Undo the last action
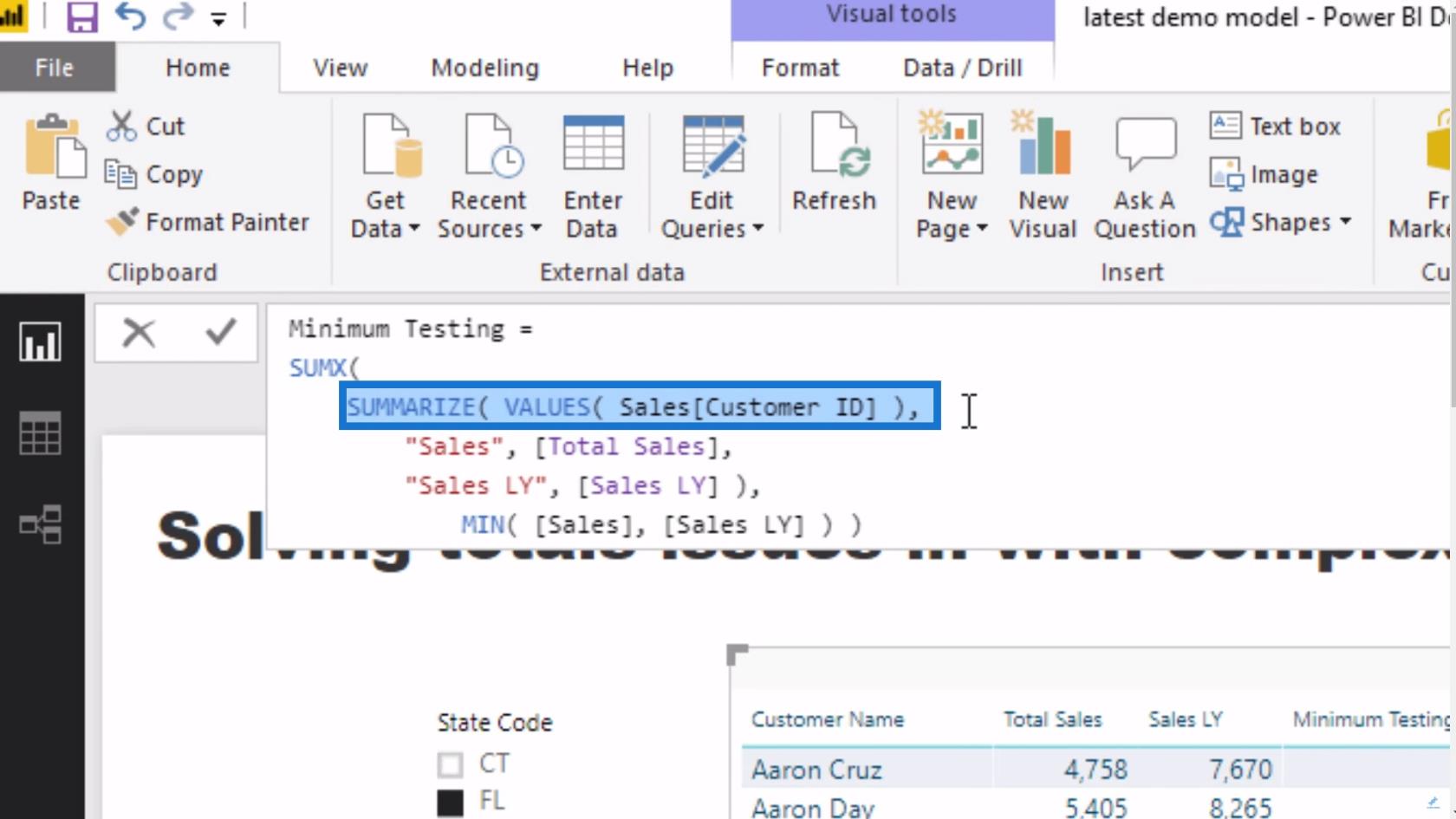Screen dimensions: 1456x819 [x=130, y=16]
